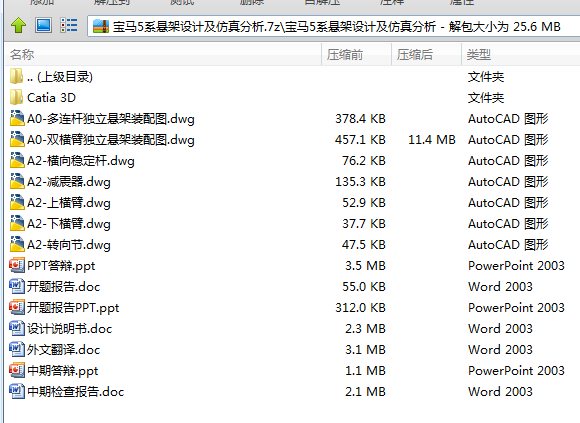The width and height of the screenshot is (580, 423).
Task: Click the 3.1 MB size value
Action: coord(365,350)
